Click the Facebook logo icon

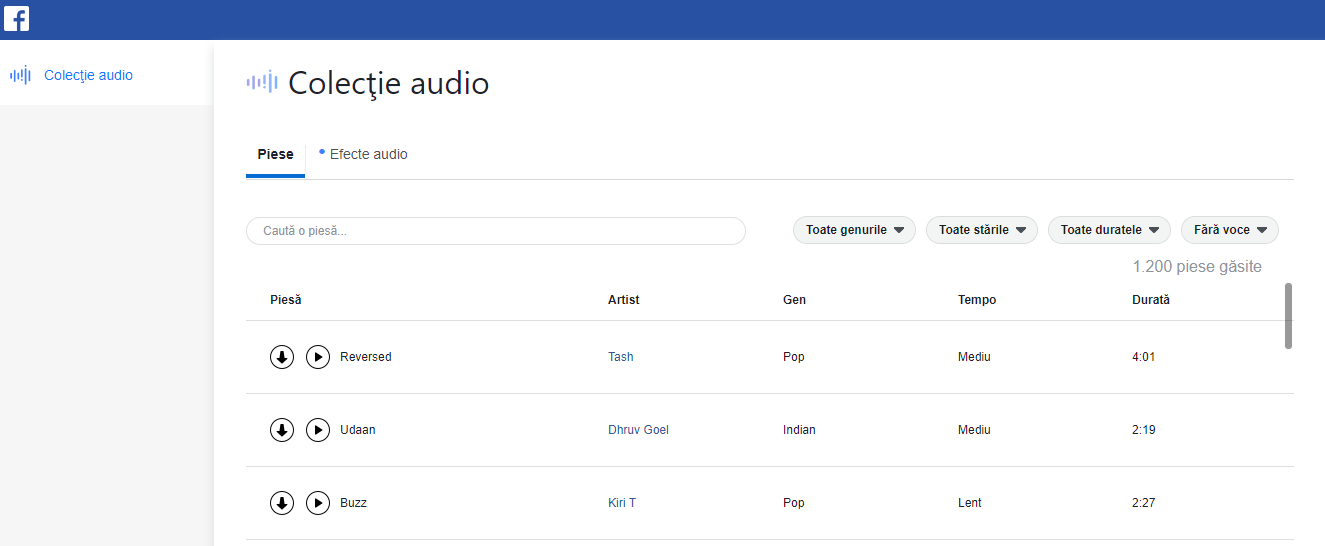pos(16,18)
